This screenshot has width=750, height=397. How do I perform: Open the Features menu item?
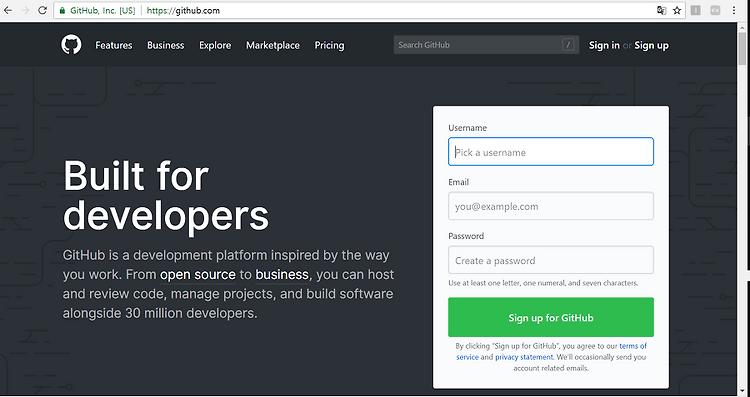point(114,45)
